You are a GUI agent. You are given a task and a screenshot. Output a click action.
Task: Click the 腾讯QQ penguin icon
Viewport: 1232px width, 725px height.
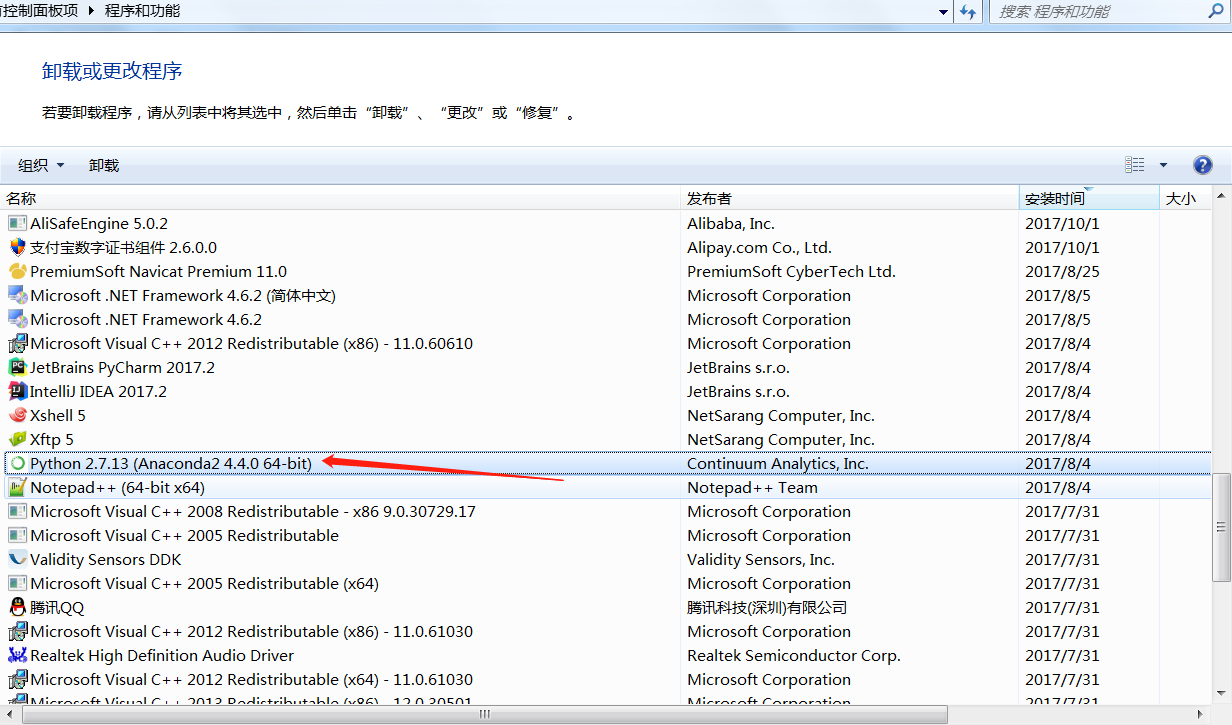tap(17, 608)
